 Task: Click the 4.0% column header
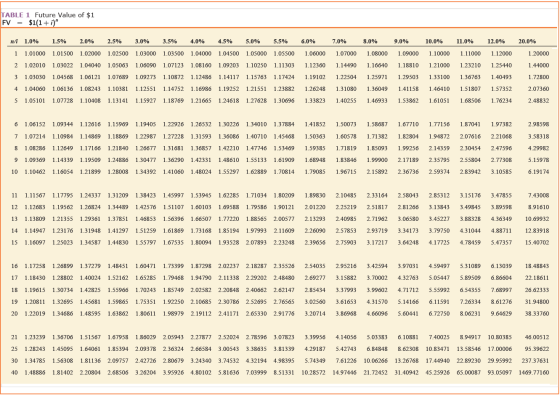coord(197,41)
